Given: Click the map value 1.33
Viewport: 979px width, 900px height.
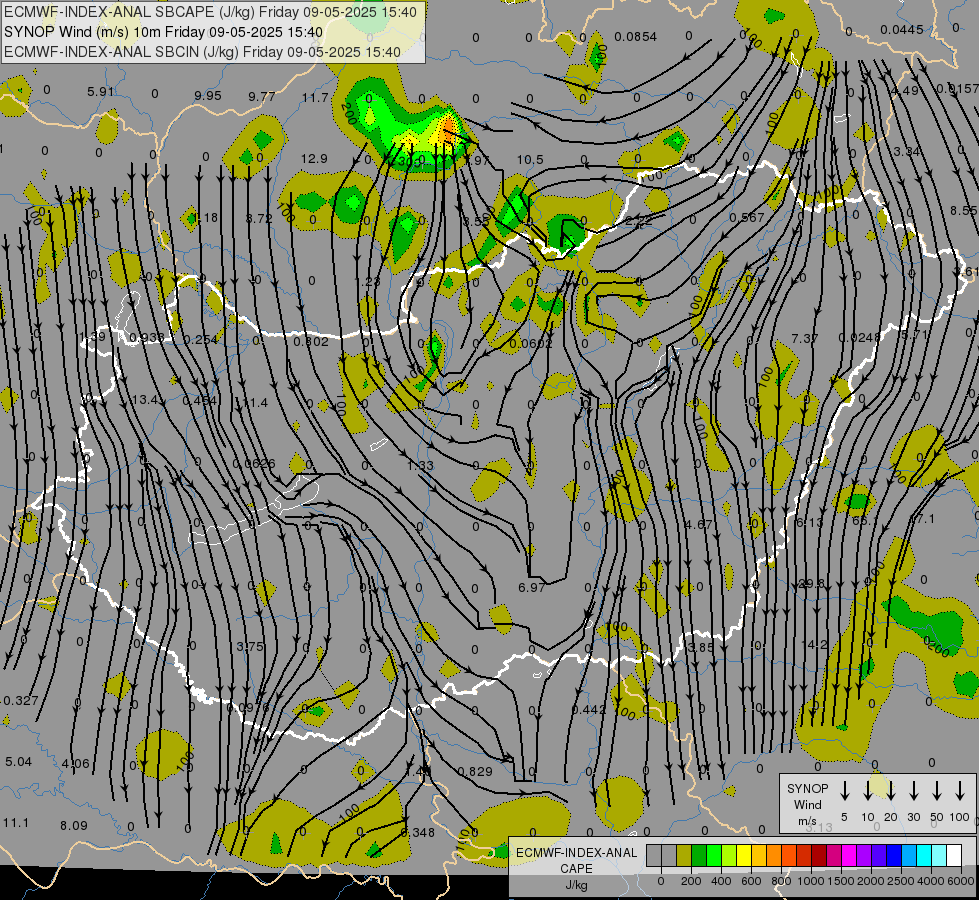Looking at the screenshot, I should coord(420,465).
